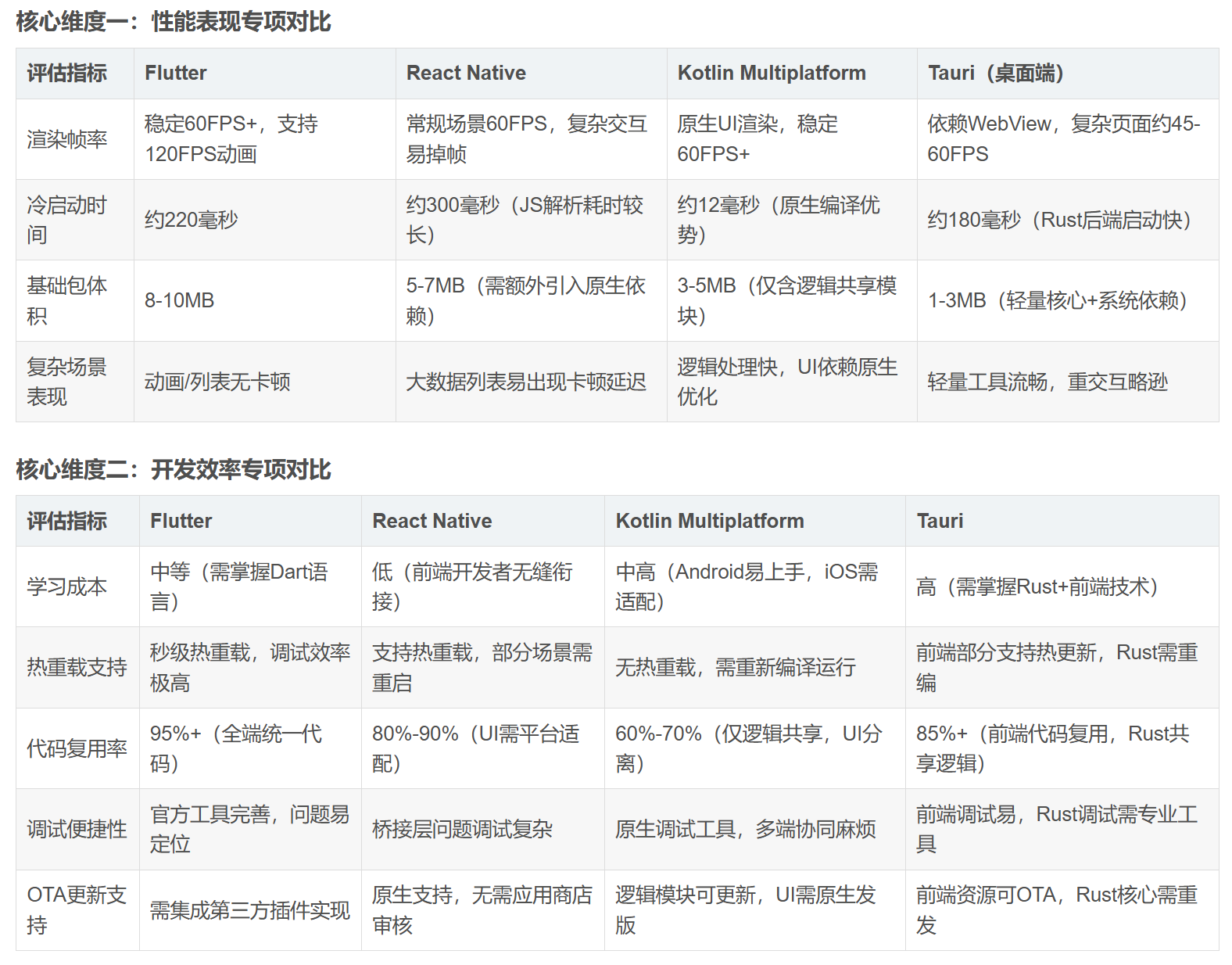Click cell 支持热重载，部分场景需重启
The height and width of the screenshot is (965, 1232).
coord(482,667)
